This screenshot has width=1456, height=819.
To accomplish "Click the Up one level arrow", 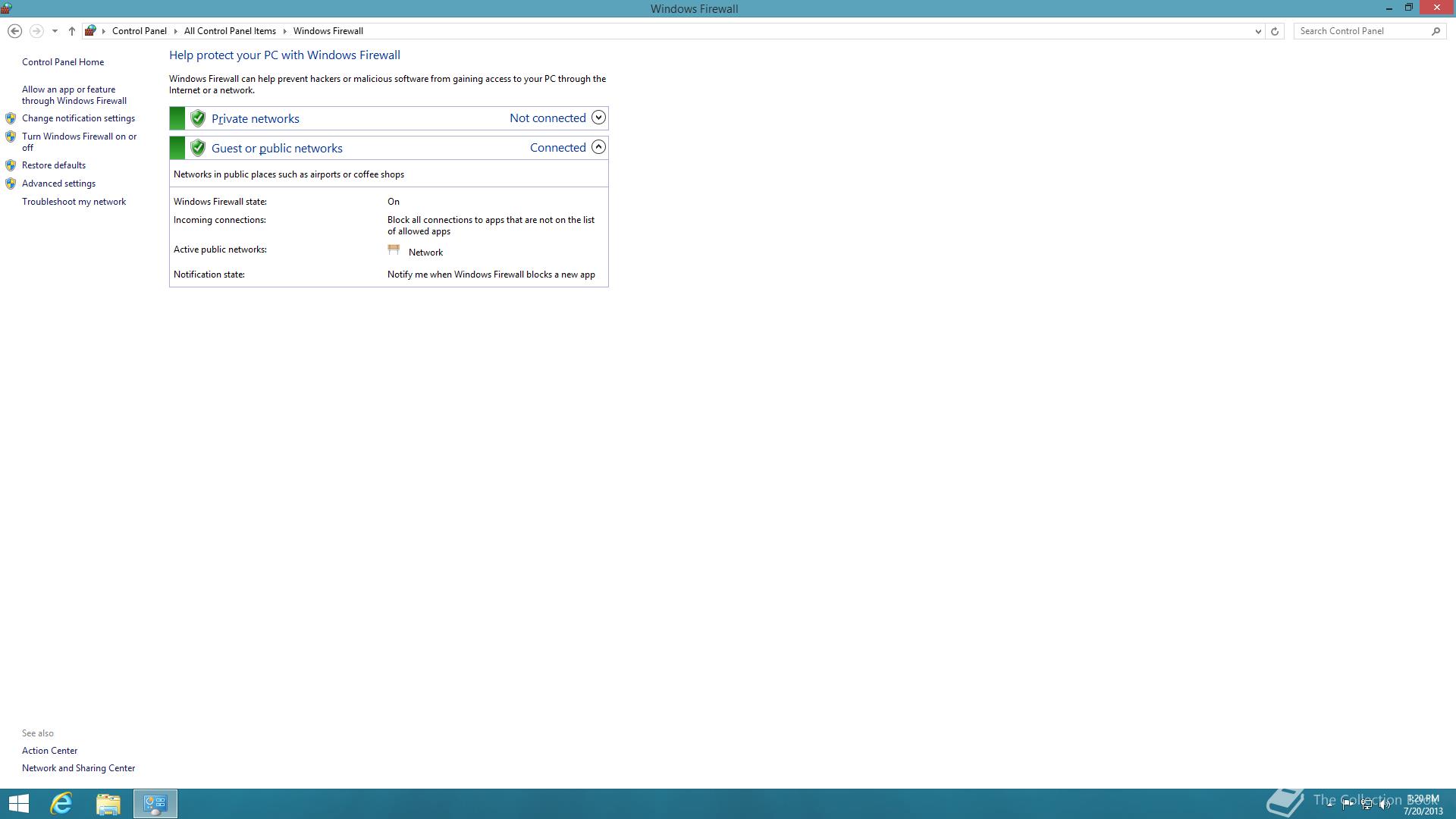I will click(72, 31).
